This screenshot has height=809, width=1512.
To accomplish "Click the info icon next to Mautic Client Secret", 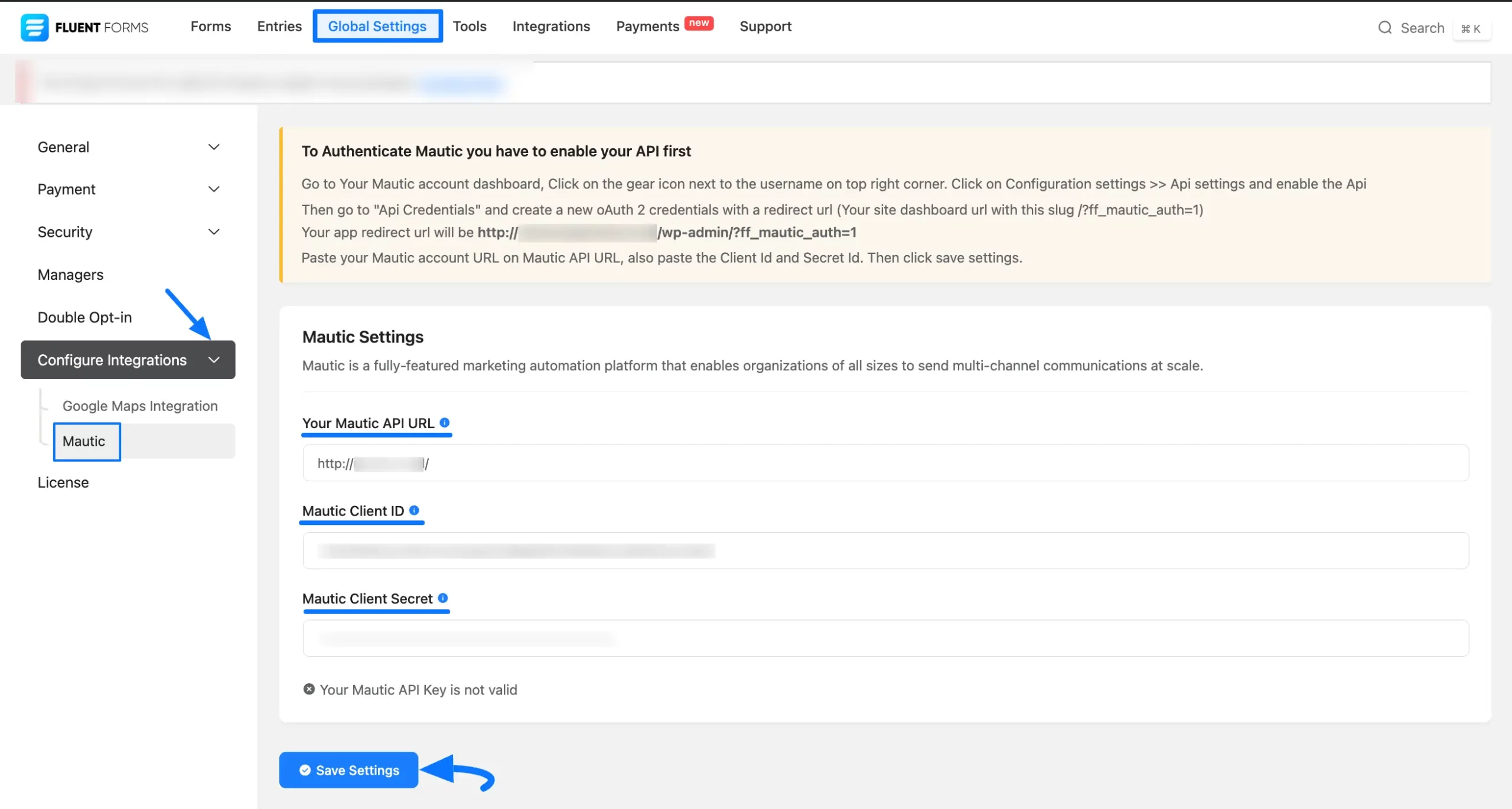I will [444, 598].
